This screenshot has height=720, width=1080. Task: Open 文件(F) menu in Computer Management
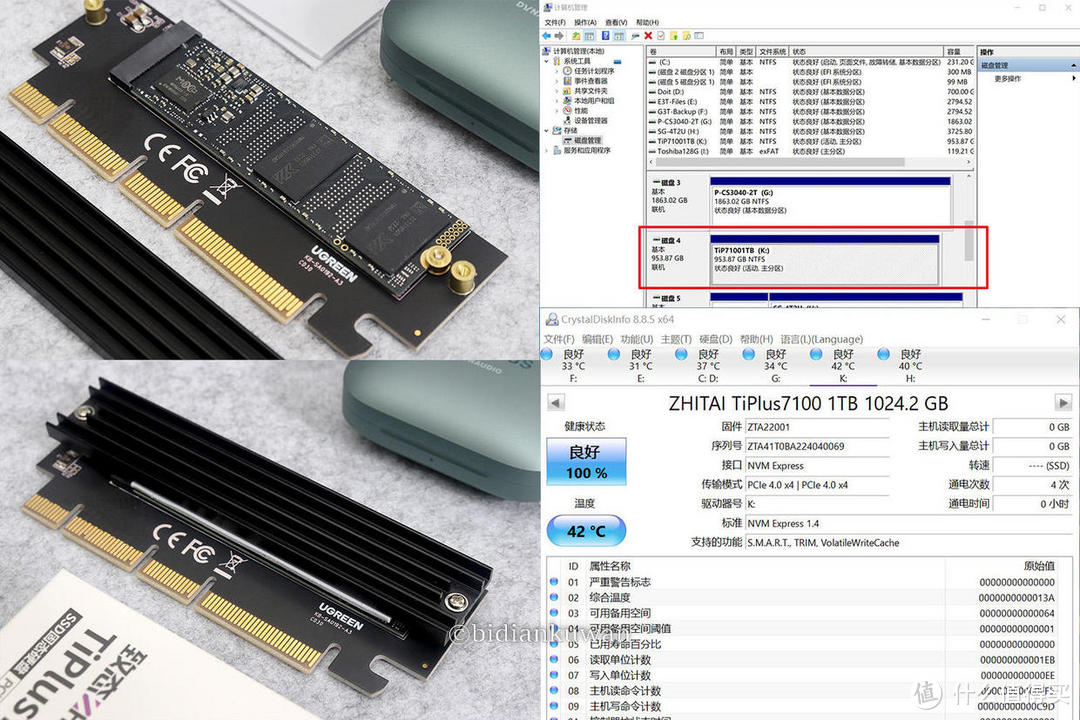click(554, 22)
